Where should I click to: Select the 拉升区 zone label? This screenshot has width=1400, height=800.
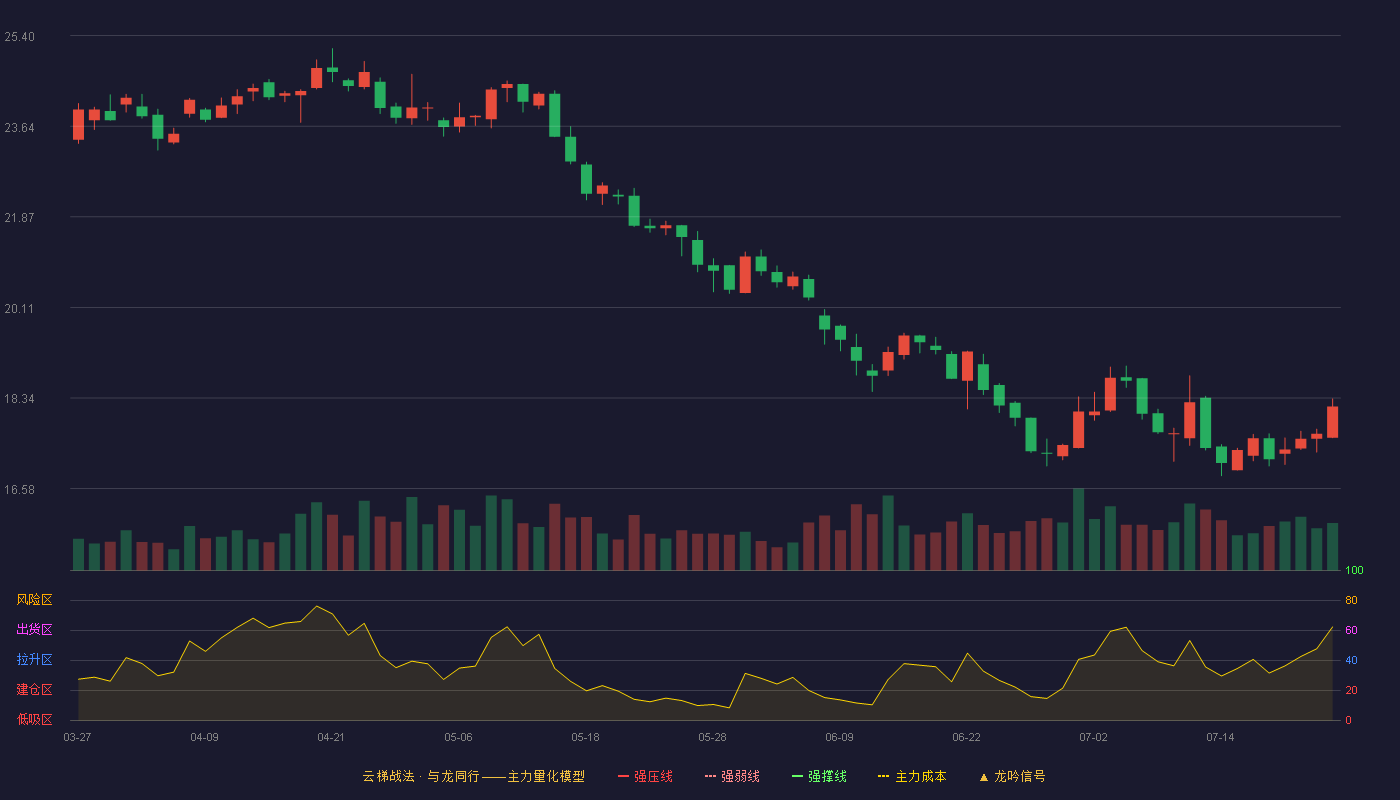pos(34,660)
